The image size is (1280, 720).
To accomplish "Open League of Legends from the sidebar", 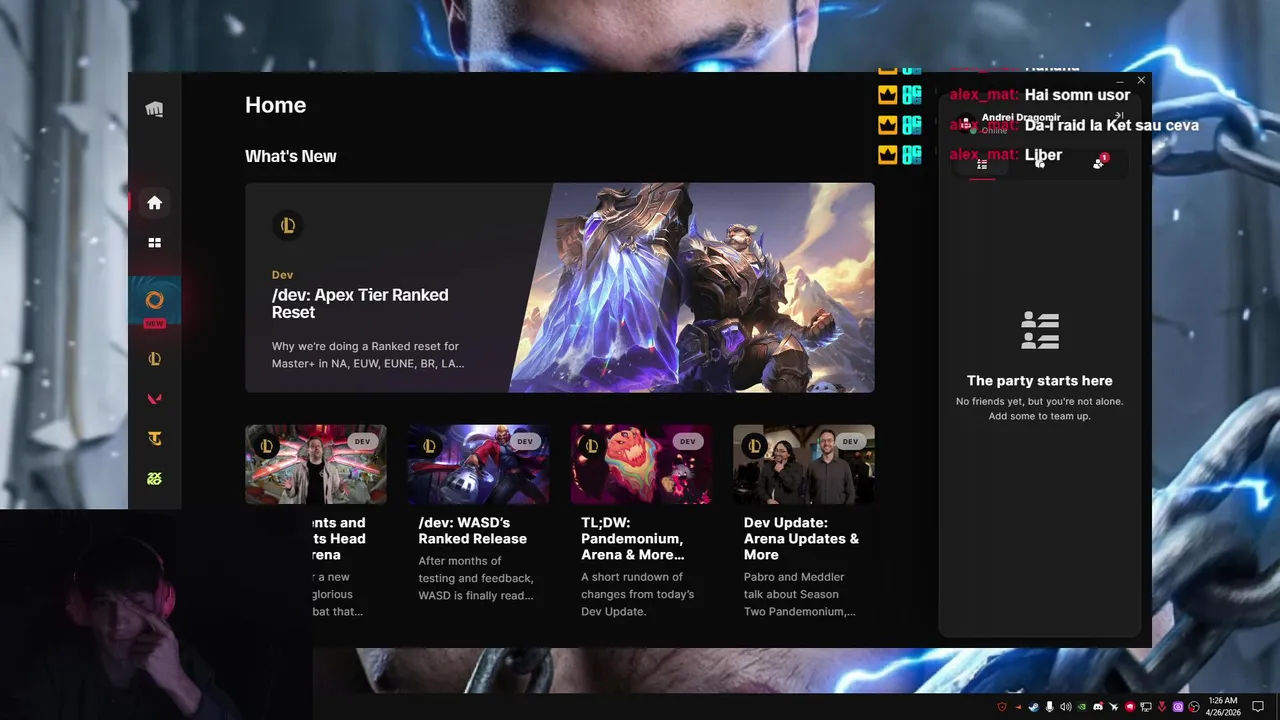I will [154, 359].
